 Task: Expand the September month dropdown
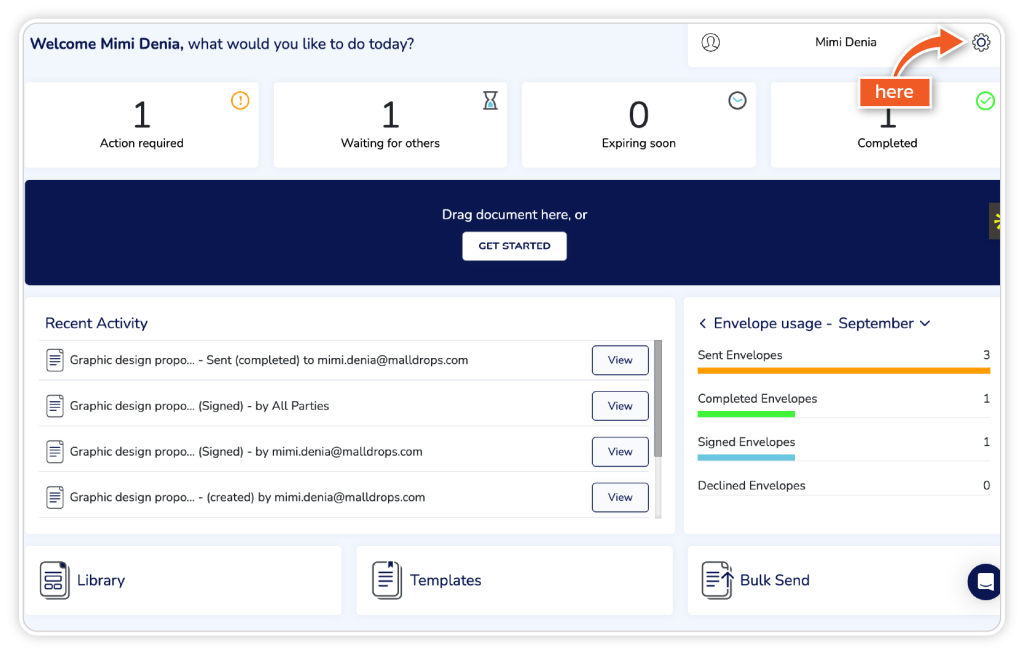pyautogui.click(x=924, y=323)
